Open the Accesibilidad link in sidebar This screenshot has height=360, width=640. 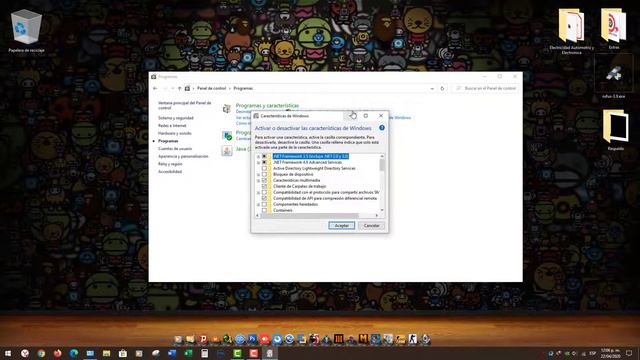pos(170,172)
